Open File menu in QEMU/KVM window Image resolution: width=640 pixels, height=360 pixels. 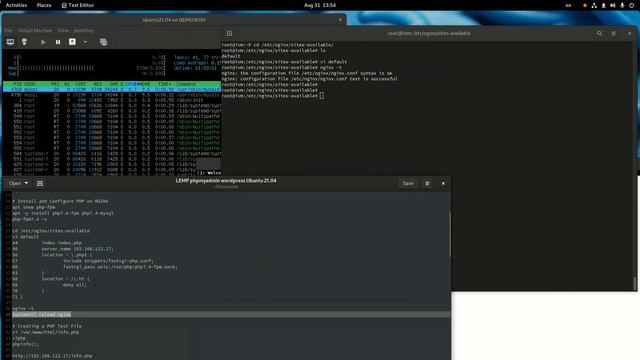(x=8, y=31)
